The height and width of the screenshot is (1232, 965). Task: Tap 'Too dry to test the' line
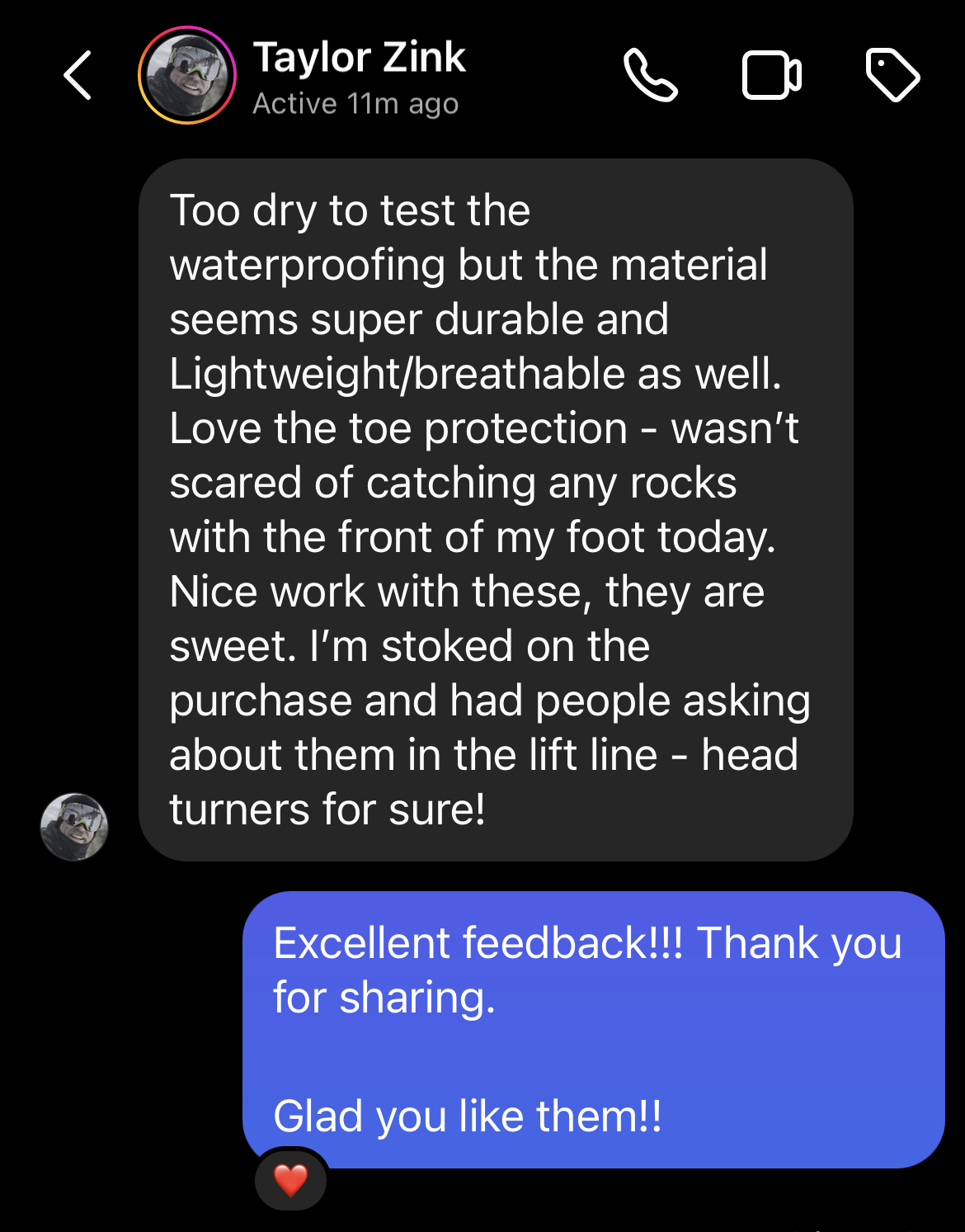click(x=350, y=210)
